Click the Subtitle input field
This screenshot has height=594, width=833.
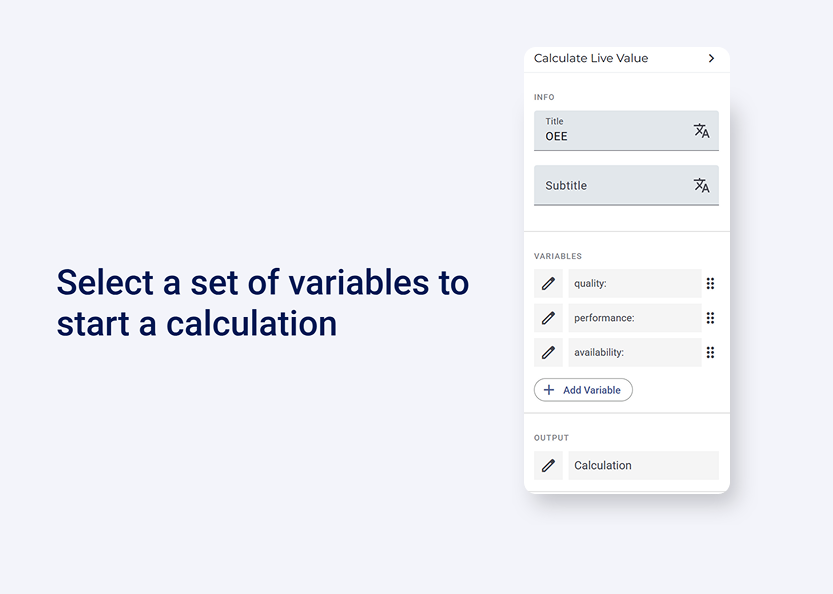tap(610, 186)
